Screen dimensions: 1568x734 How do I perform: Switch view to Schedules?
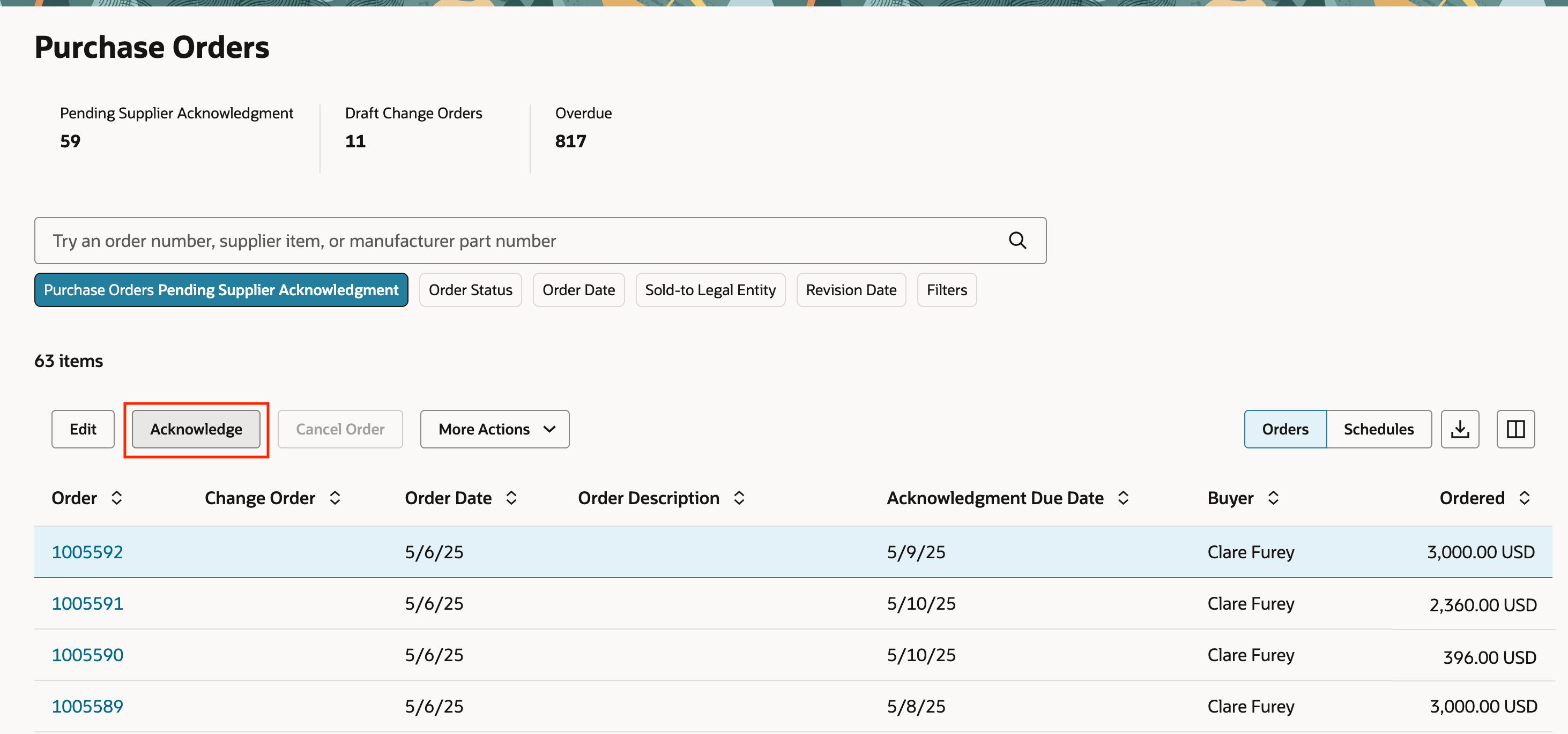coord(1378,429)
